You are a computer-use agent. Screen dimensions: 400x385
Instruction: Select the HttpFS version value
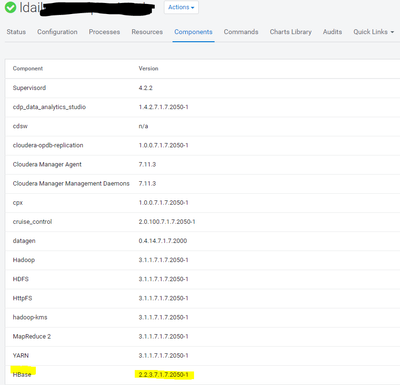click(163, 298)
